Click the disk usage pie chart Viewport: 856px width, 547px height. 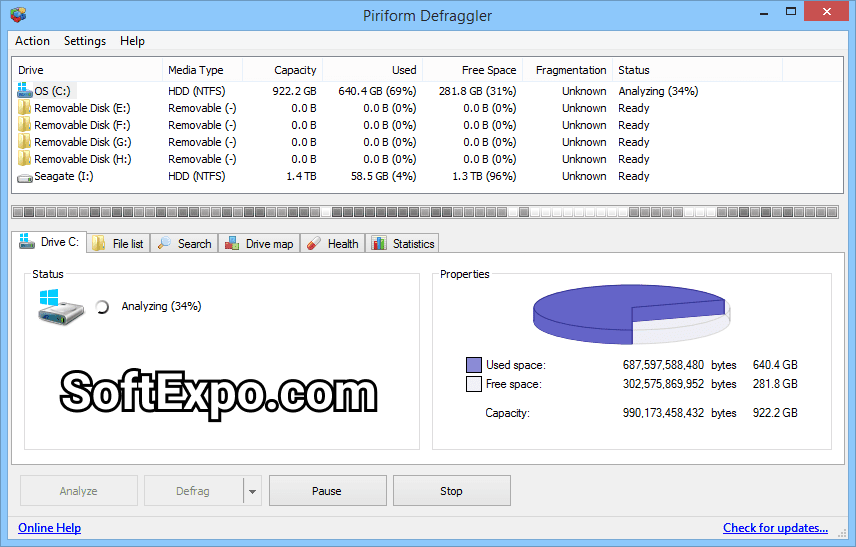(x=632, y=314)
